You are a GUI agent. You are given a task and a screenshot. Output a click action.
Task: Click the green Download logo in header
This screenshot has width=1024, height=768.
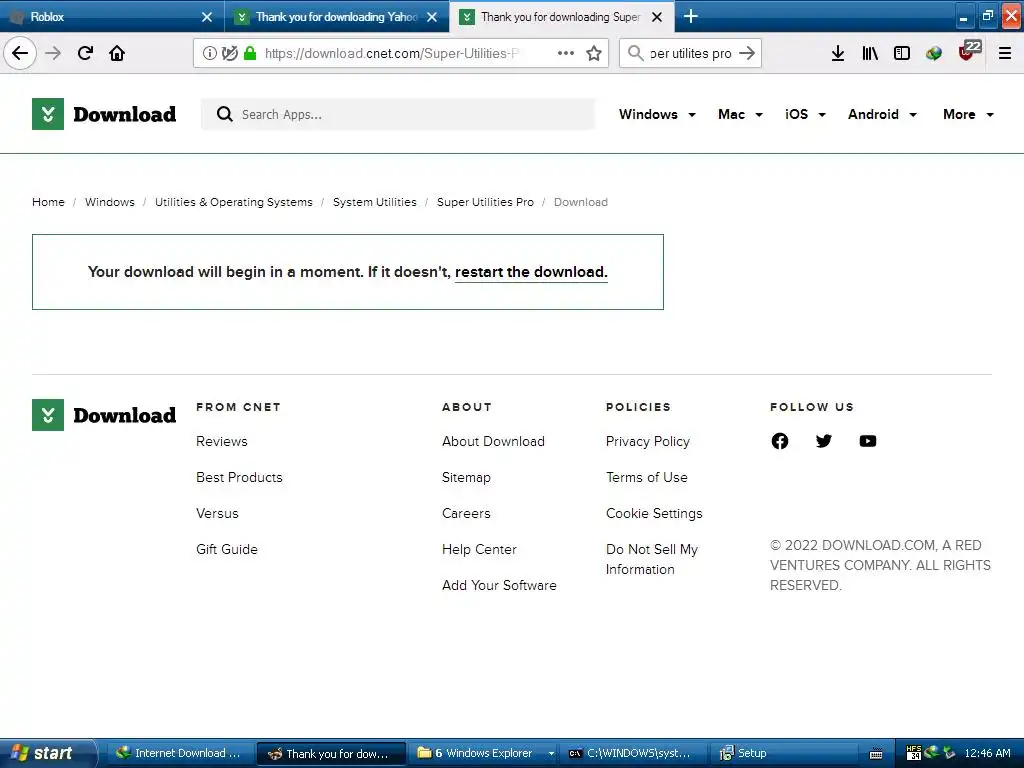pyautogui.click(x=104, y=114)
